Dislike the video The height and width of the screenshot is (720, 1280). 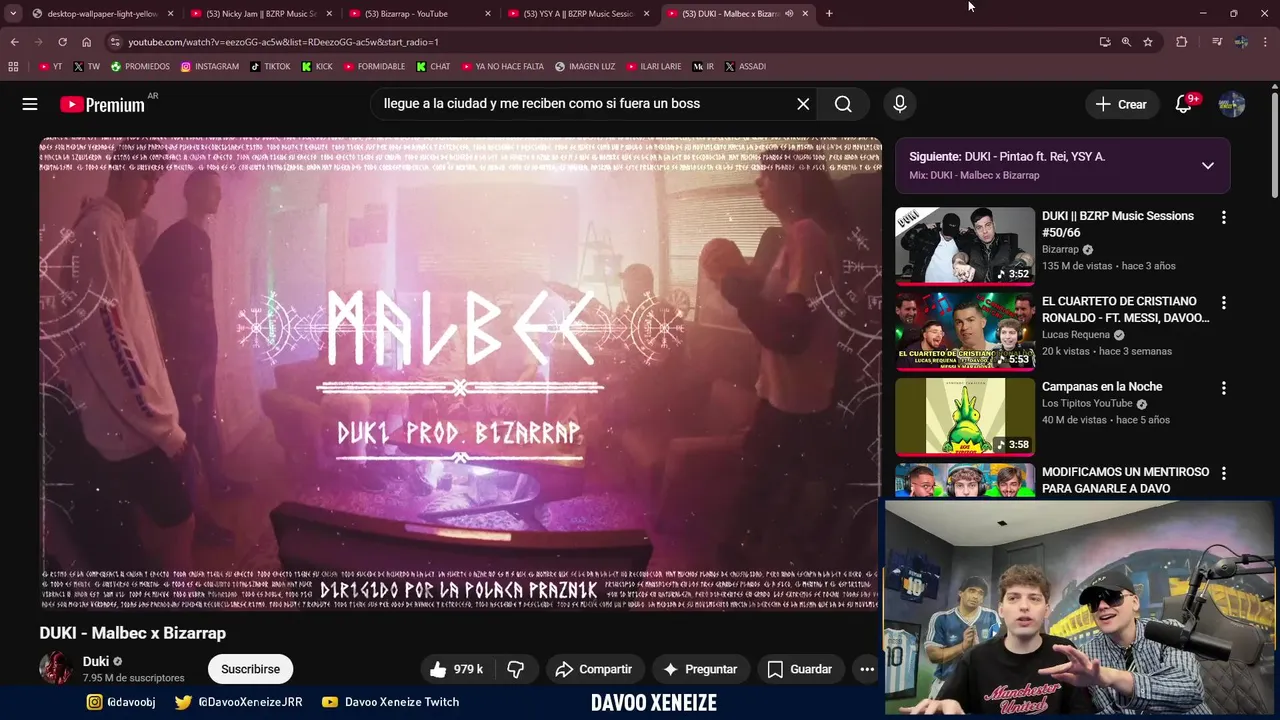click(516, 669)
